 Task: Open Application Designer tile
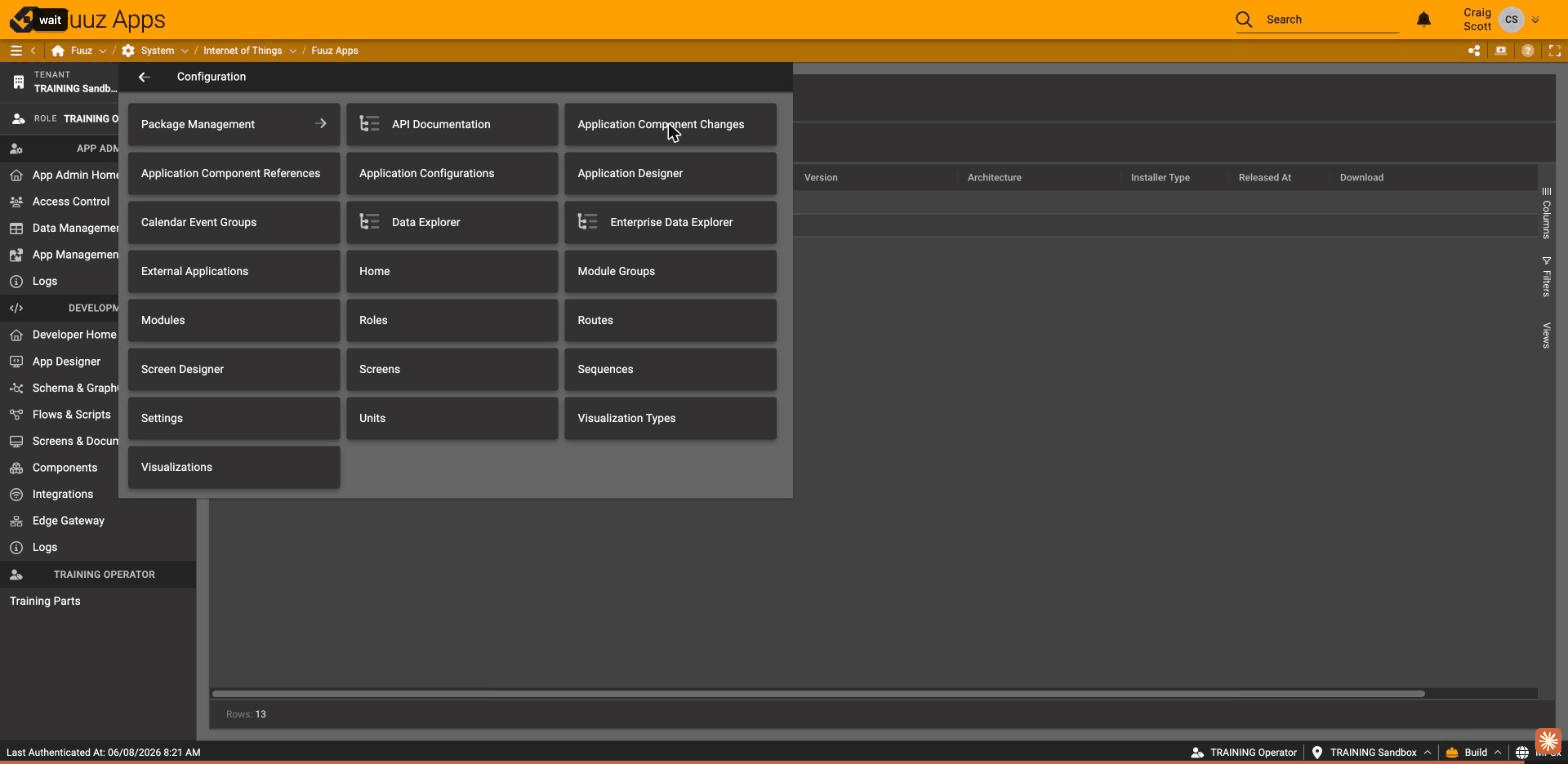pos(670,173)
